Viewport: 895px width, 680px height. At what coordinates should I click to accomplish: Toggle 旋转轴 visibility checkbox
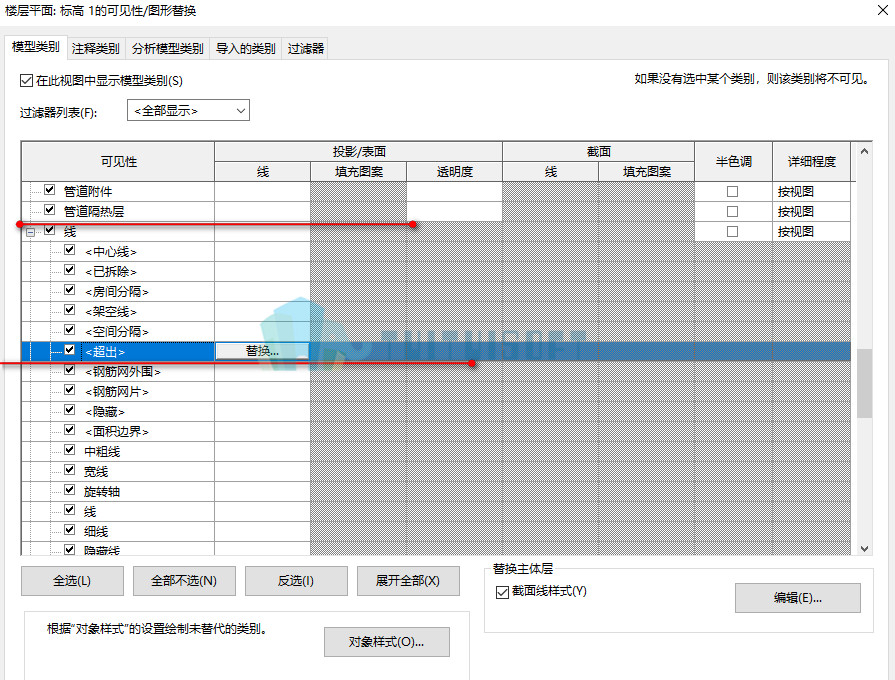coord(70,489)
